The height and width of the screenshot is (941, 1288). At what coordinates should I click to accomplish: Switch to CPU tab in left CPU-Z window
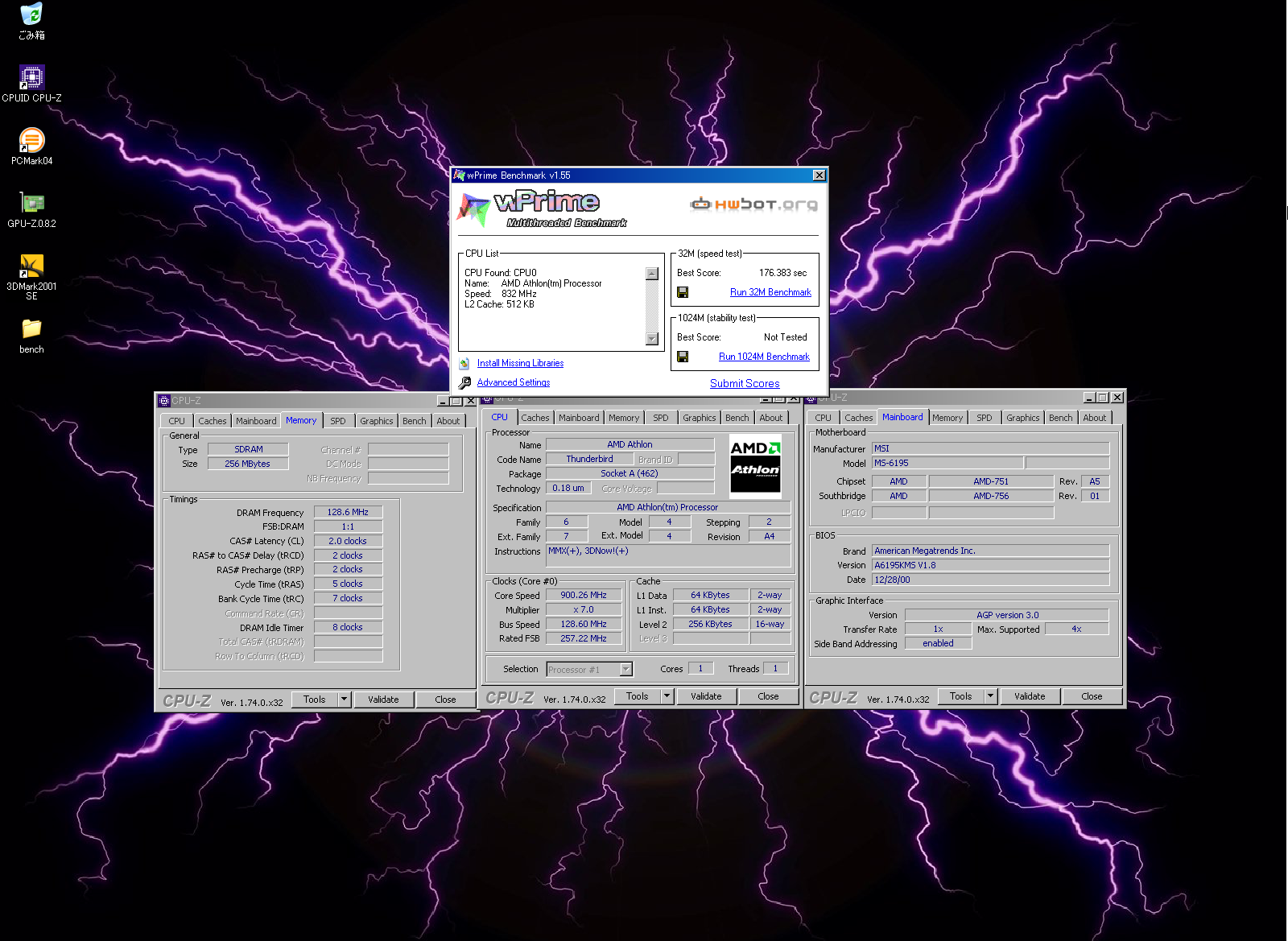click(x=176, y=421)
